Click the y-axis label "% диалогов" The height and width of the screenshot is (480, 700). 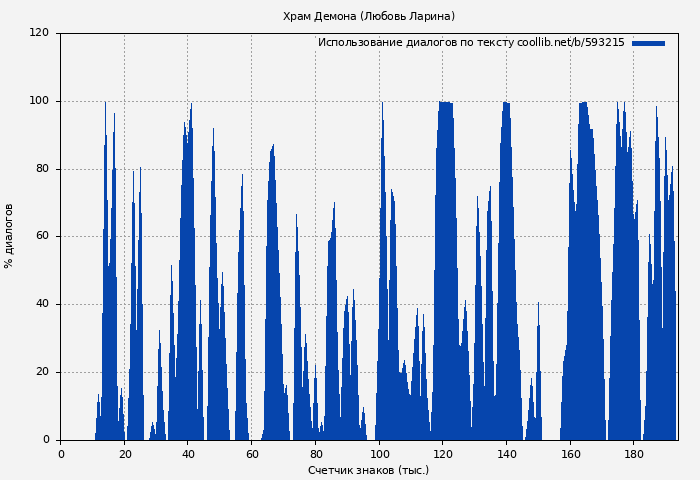click(9, 236)
